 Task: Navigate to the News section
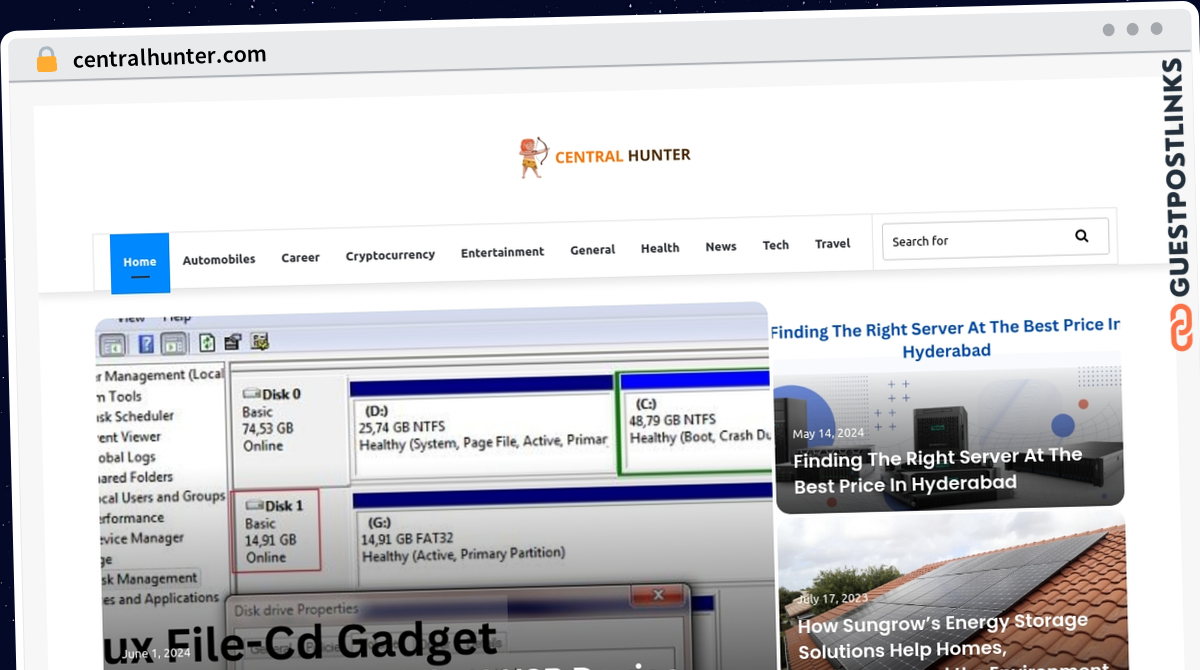tap(721, 246)
